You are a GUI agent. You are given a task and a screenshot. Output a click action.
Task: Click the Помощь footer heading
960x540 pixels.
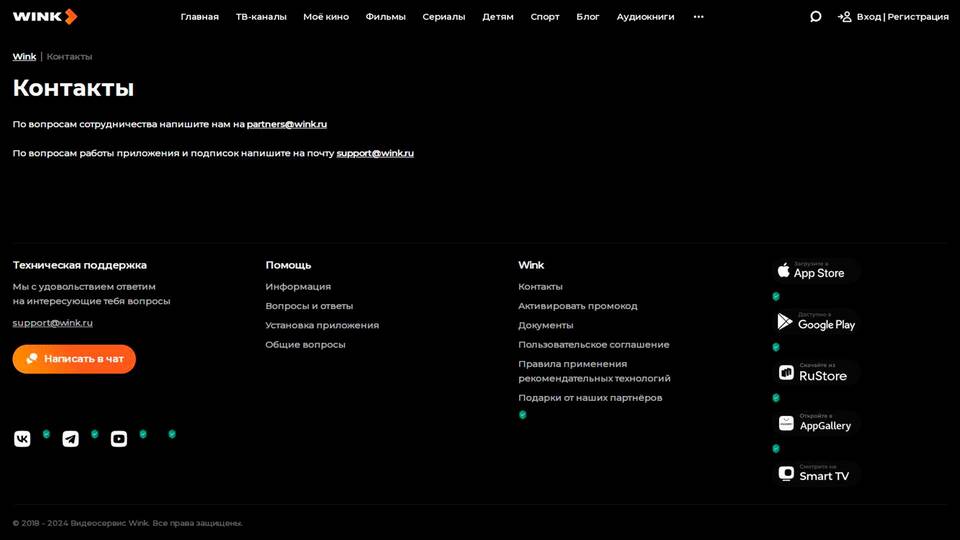[x=288, y=265]
